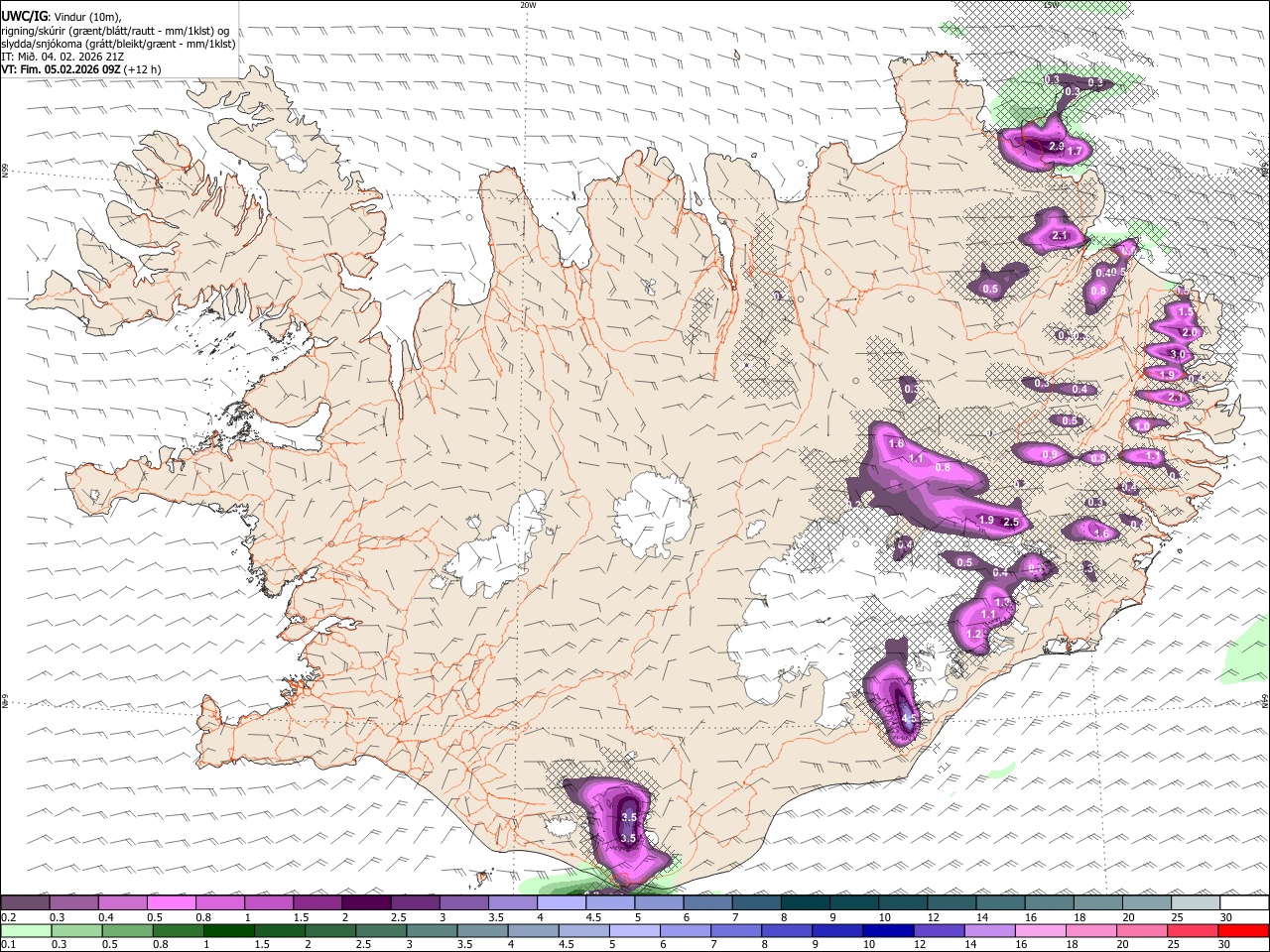Select the 'IT: Mið. 04. 02. 2026 21Z' line

(63, 57)
